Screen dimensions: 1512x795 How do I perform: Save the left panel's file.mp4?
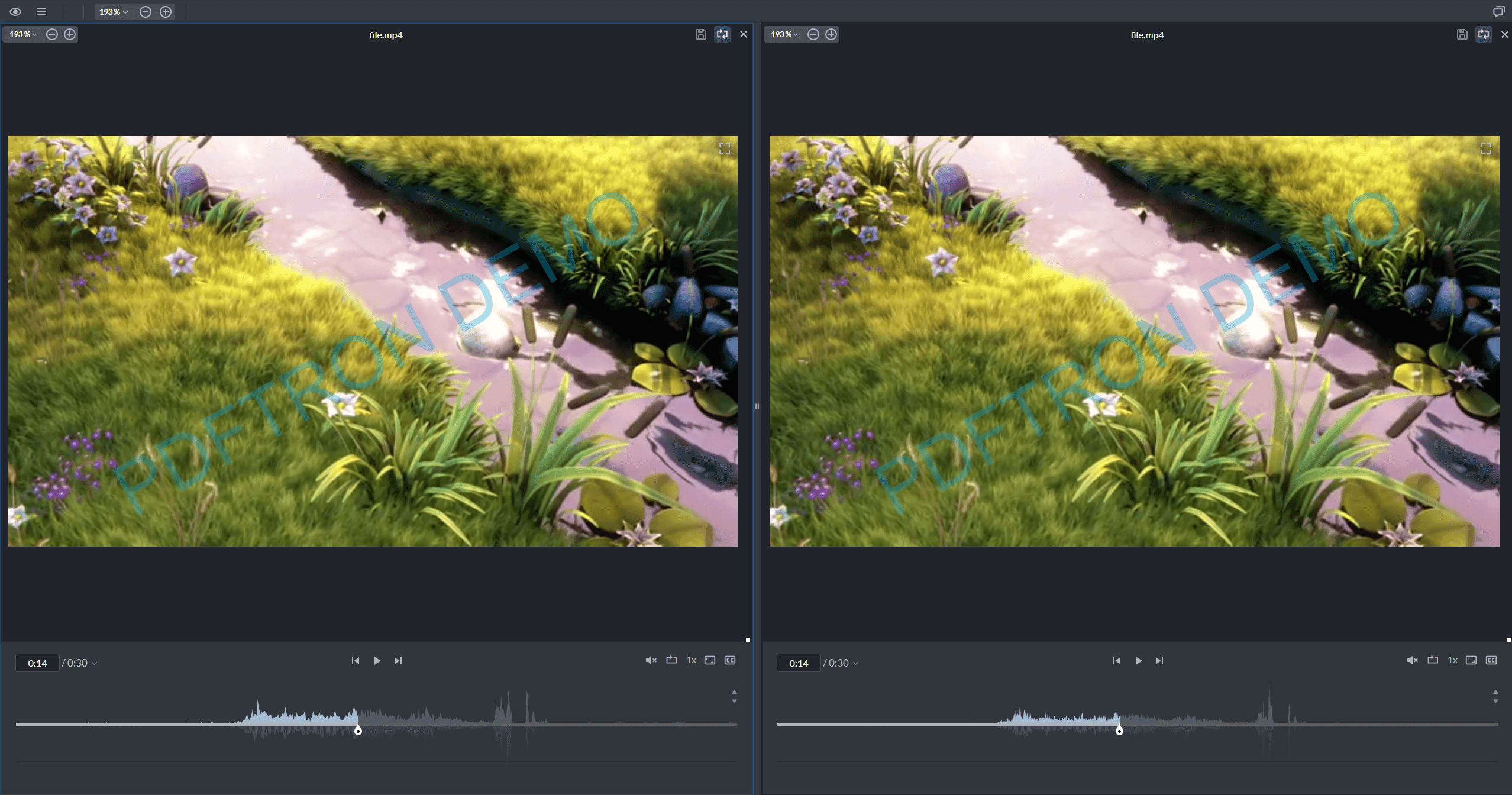click(700, 34)
